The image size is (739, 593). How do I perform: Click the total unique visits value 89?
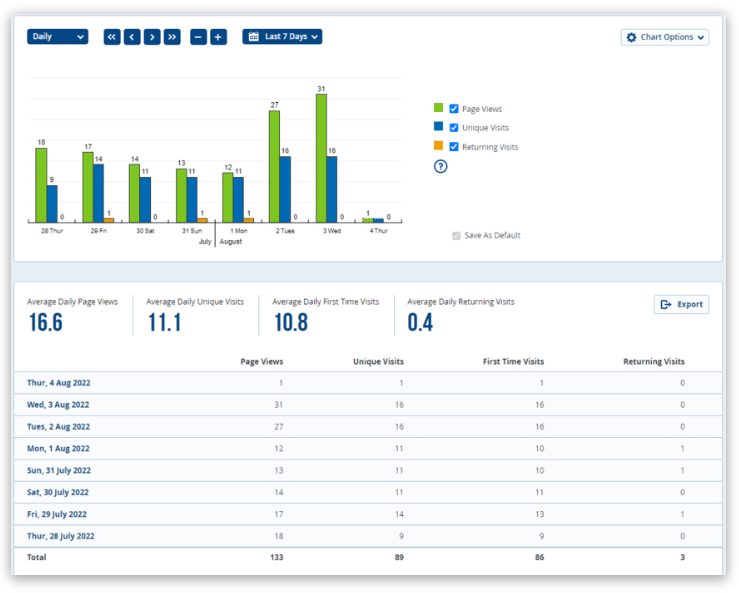tap(399, 557)
